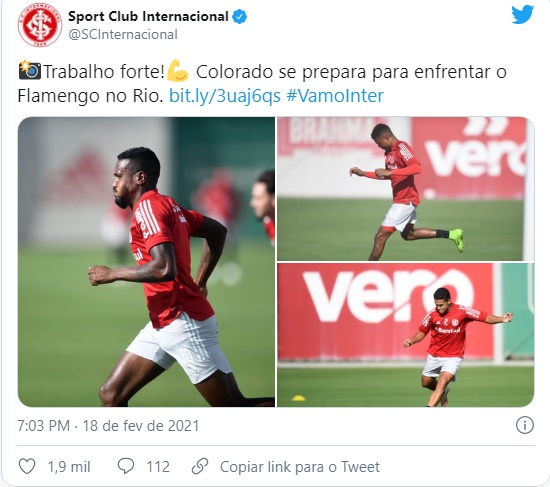This screenshot has width=550, height=487.
Task: Click the flexed biceps emoji
Action: (x=178, y=71)
